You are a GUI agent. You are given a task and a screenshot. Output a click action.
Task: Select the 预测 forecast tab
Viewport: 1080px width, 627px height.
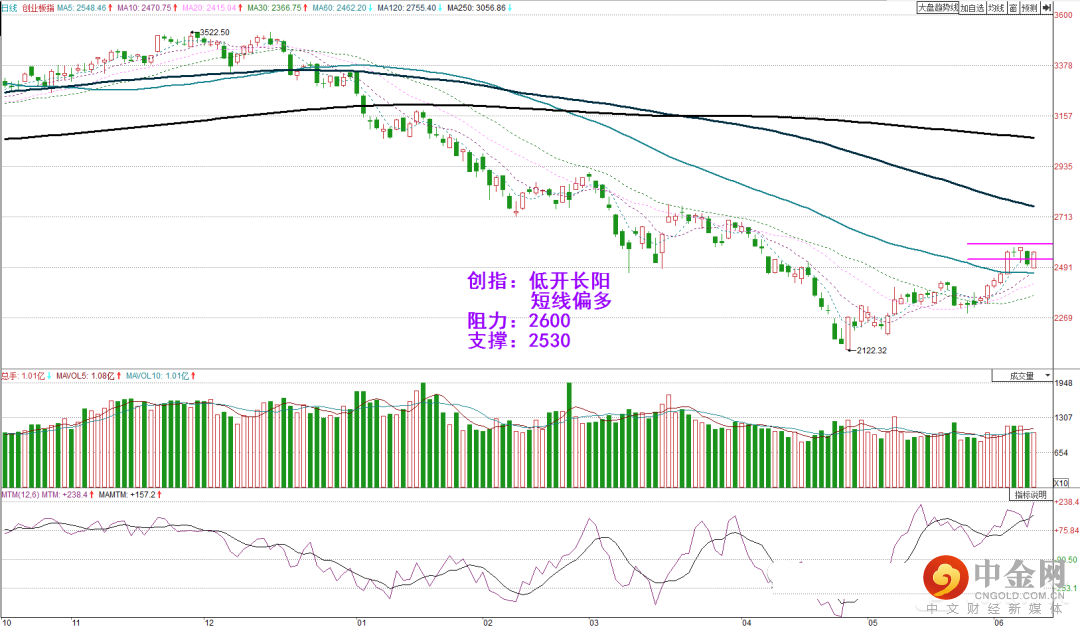pos(1029,8)
